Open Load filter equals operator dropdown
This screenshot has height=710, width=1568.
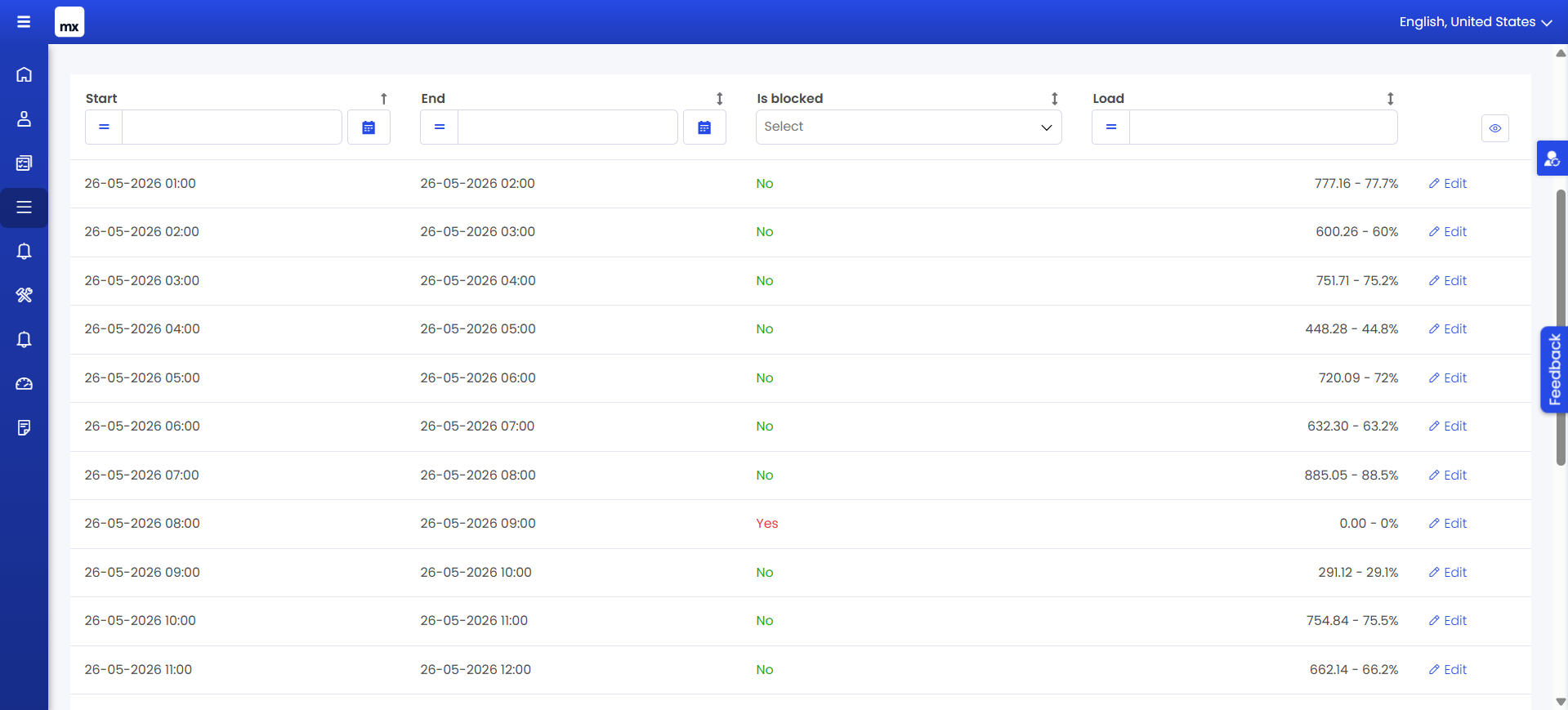pos(1111,127)
